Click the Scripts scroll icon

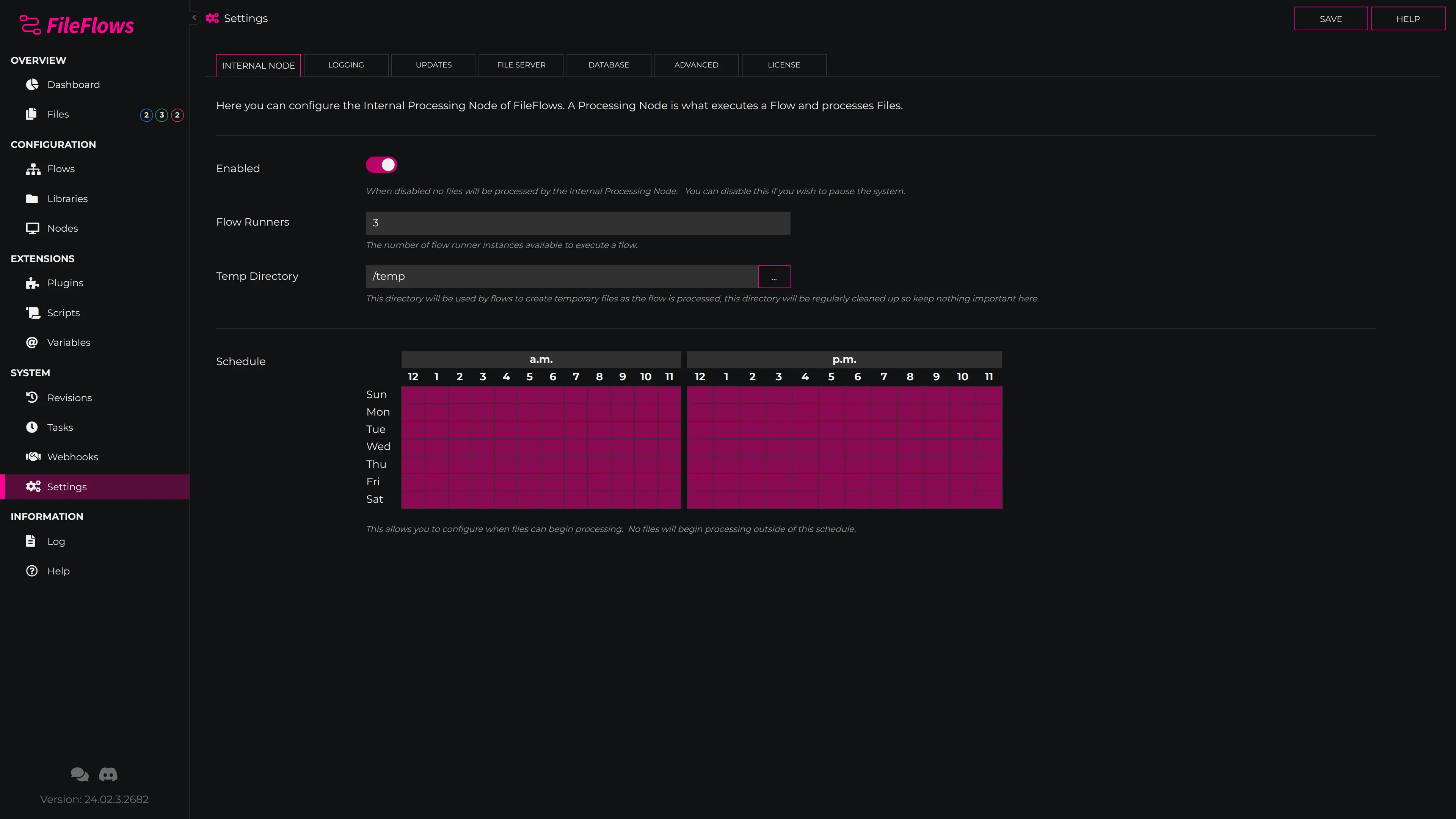[33, 312]
